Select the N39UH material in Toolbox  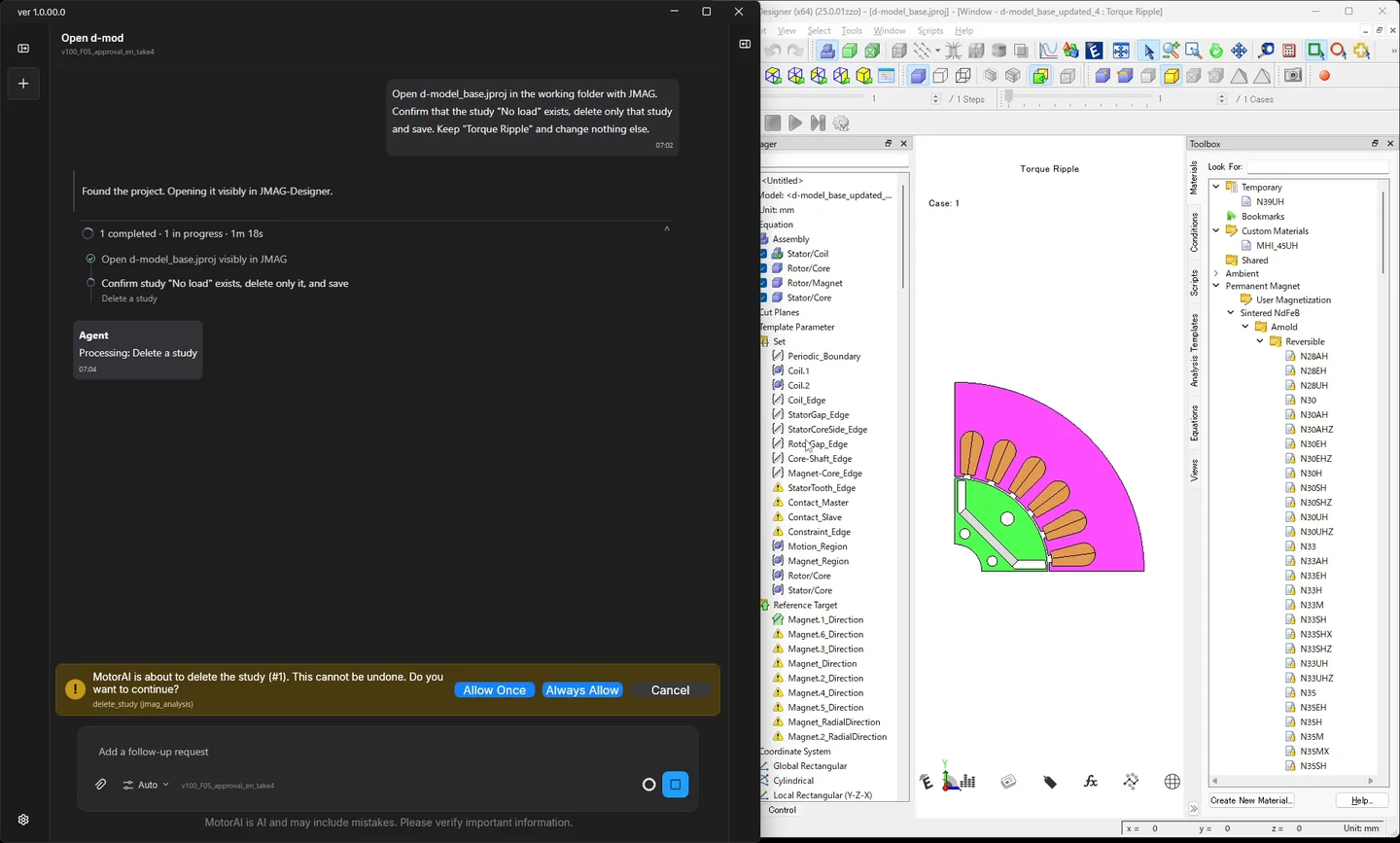[1270, 201]
